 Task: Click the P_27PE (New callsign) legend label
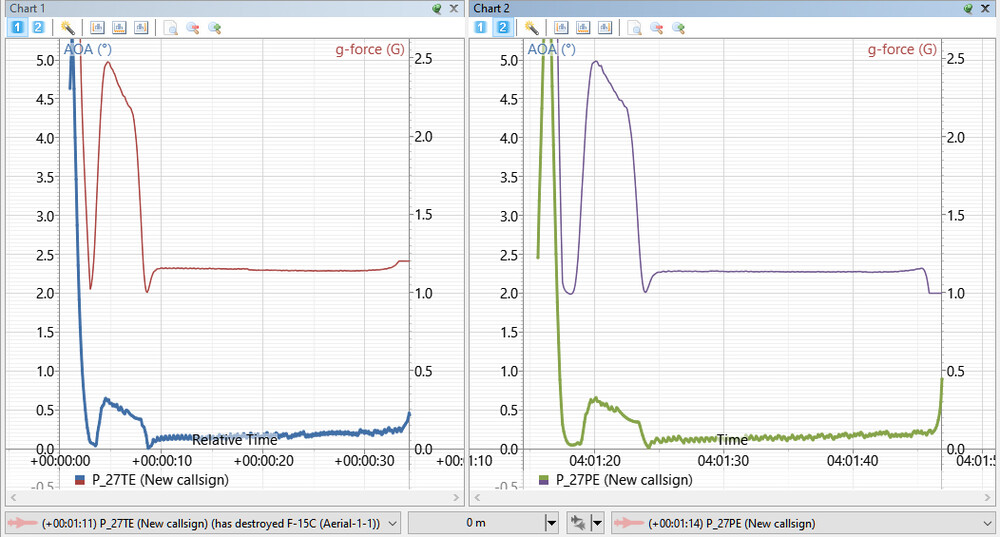tap(624, 480)
